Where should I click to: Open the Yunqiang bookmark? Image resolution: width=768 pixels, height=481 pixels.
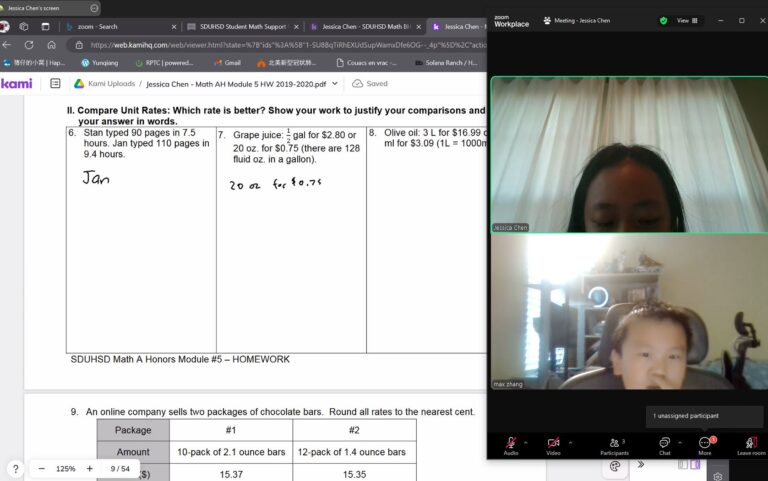point(100,63)
